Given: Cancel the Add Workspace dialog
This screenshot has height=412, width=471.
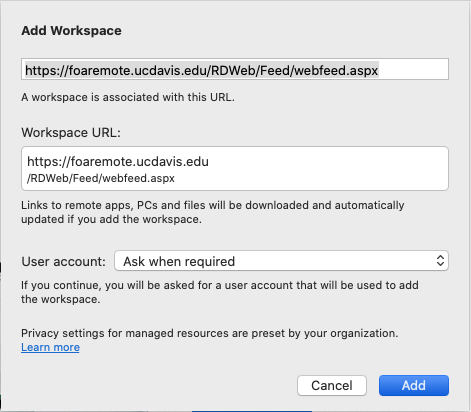Looking at the screenshot, I should coord(332,385).
